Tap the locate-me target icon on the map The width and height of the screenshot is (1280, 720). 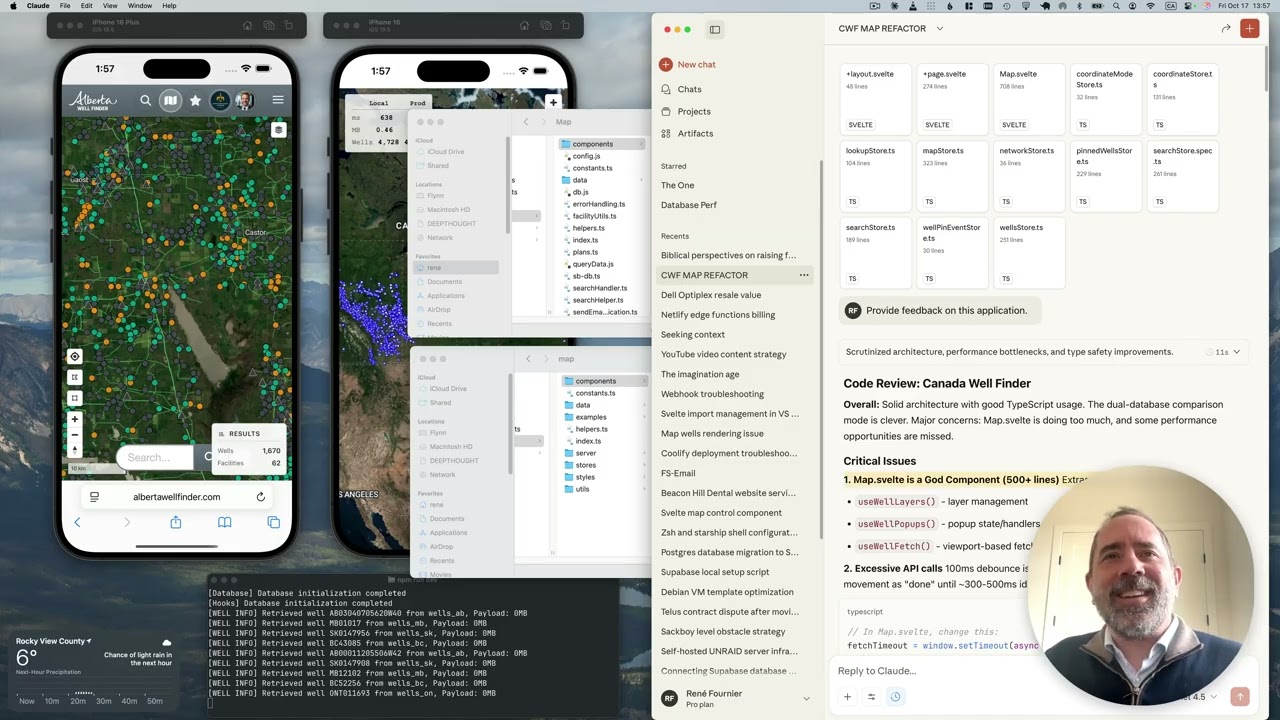point(74,357)
